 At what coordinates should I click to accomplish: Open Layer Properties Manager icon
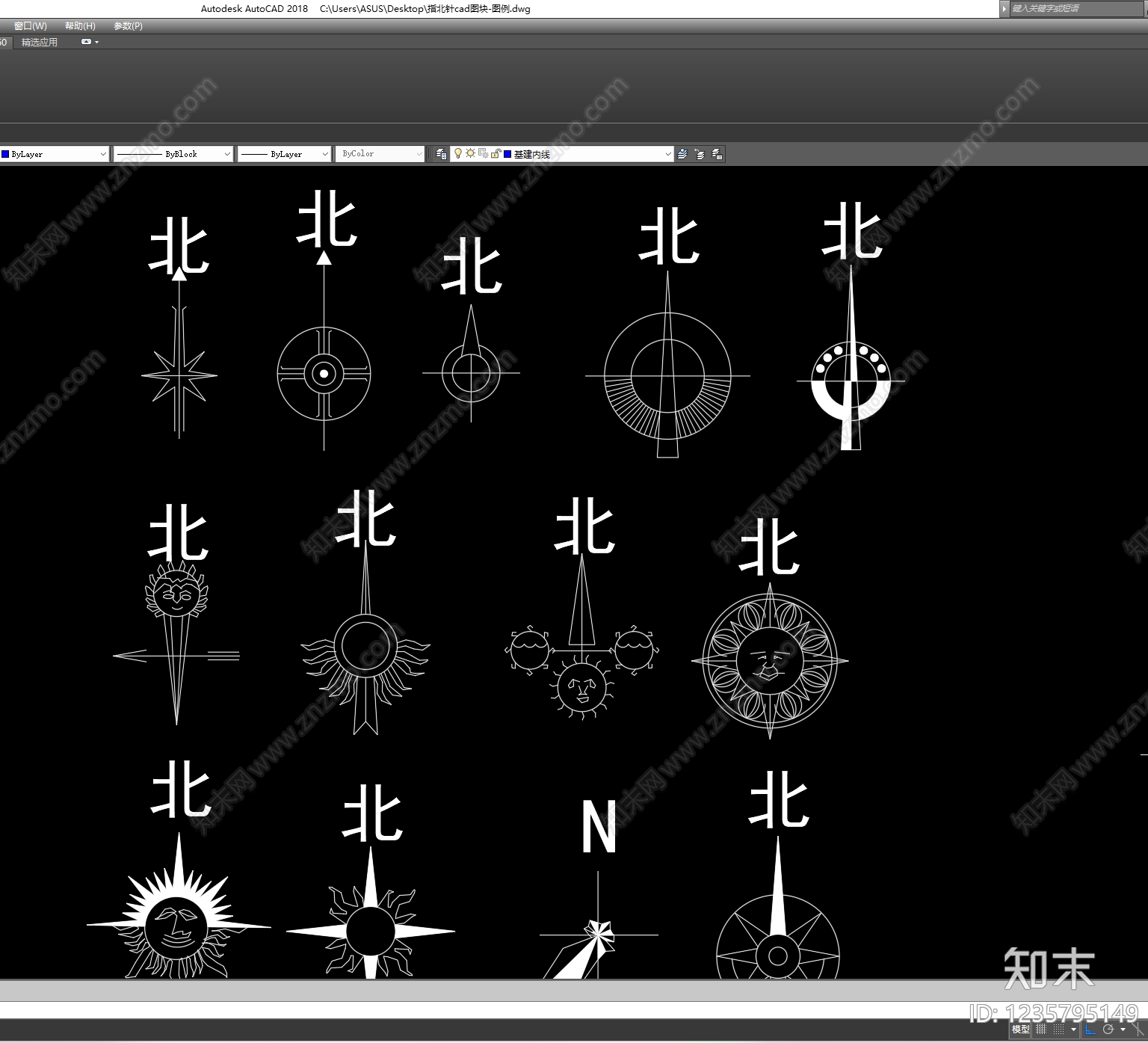(441, 154)
